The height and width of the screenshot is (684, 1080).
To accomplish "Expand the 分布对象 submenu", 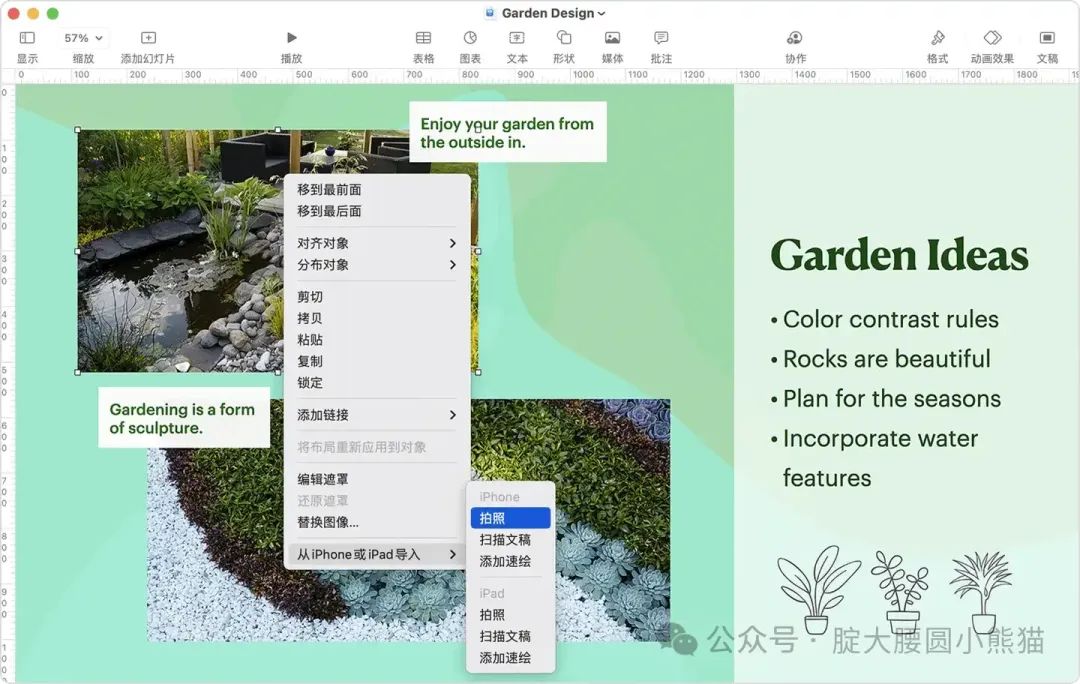I will tap(376, 265).
